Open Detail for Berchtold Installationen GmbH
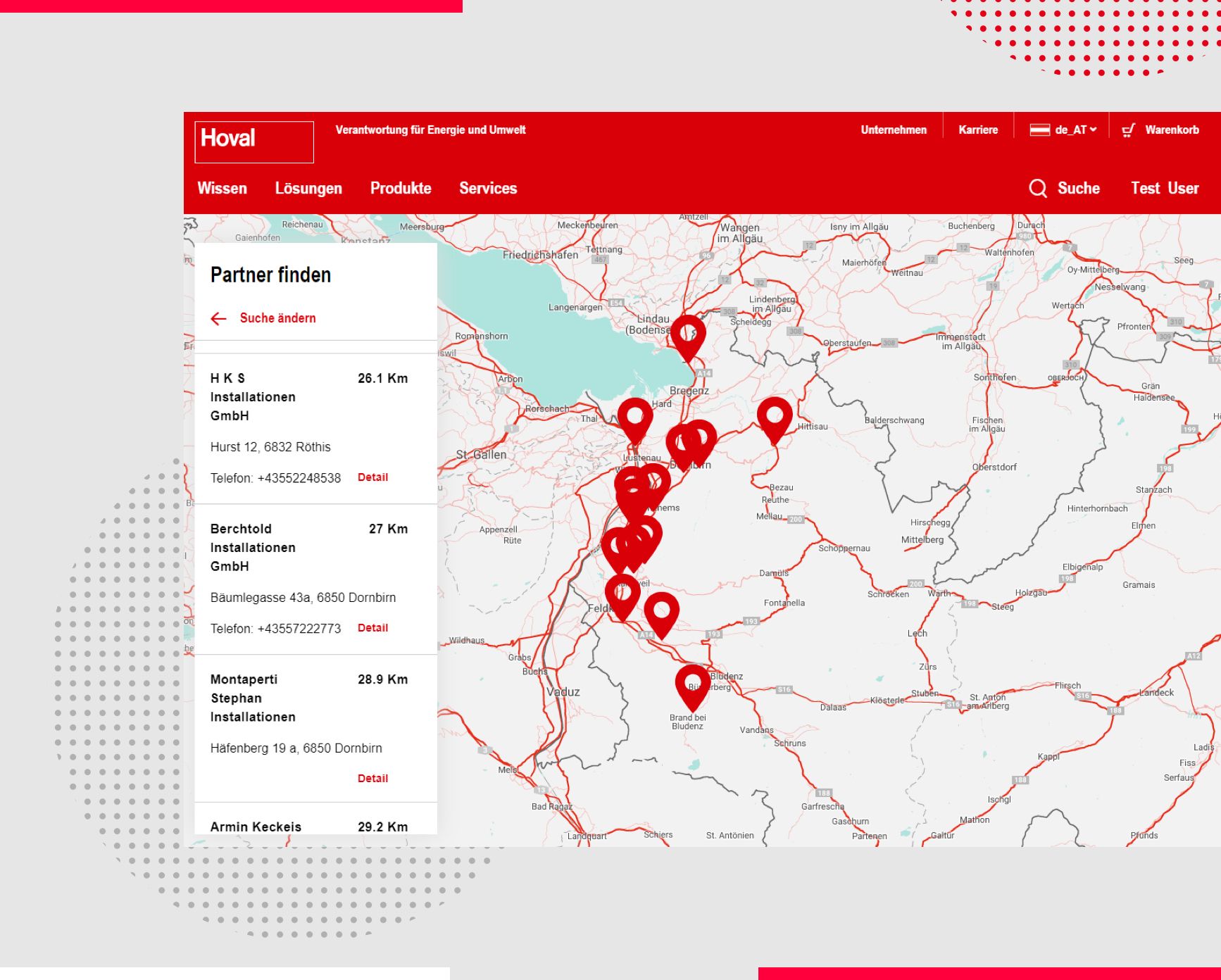This screenshot has height=980, width=1221. (x=372, y=628)
